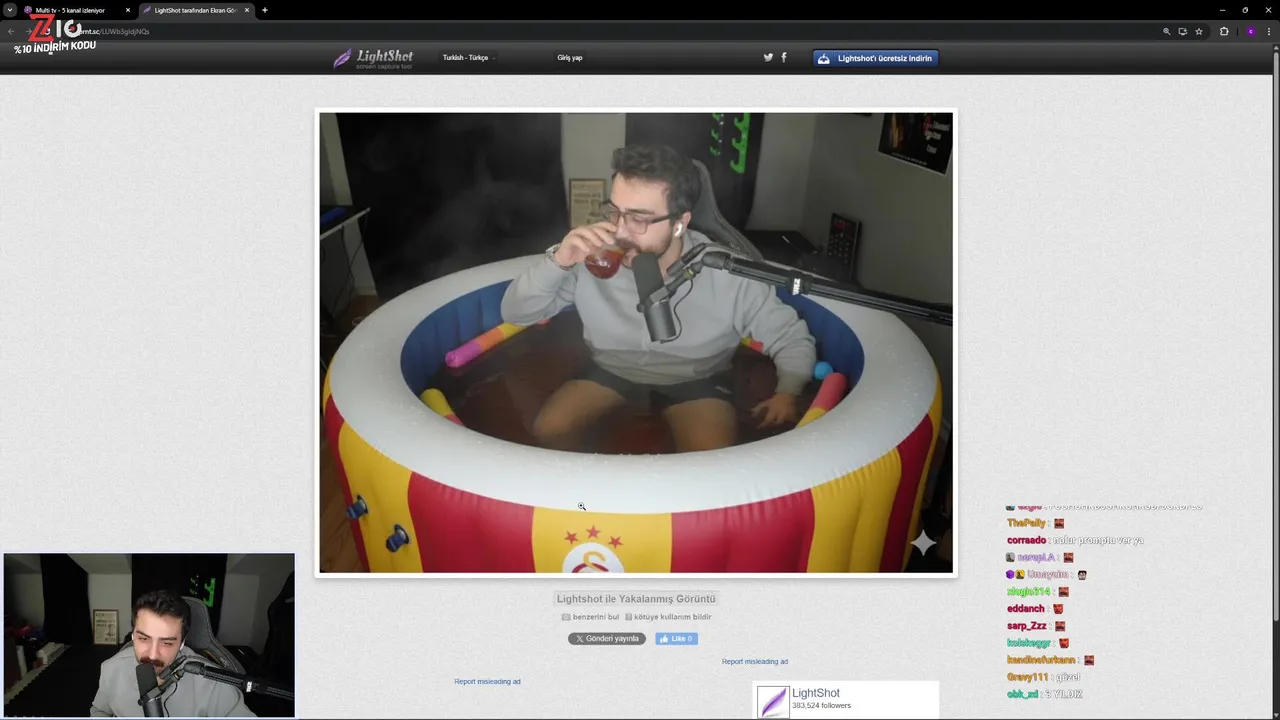Open the LightShot Twitter page icon
This screenshot has width=1280, height=720.
click(x=768, y=57)
